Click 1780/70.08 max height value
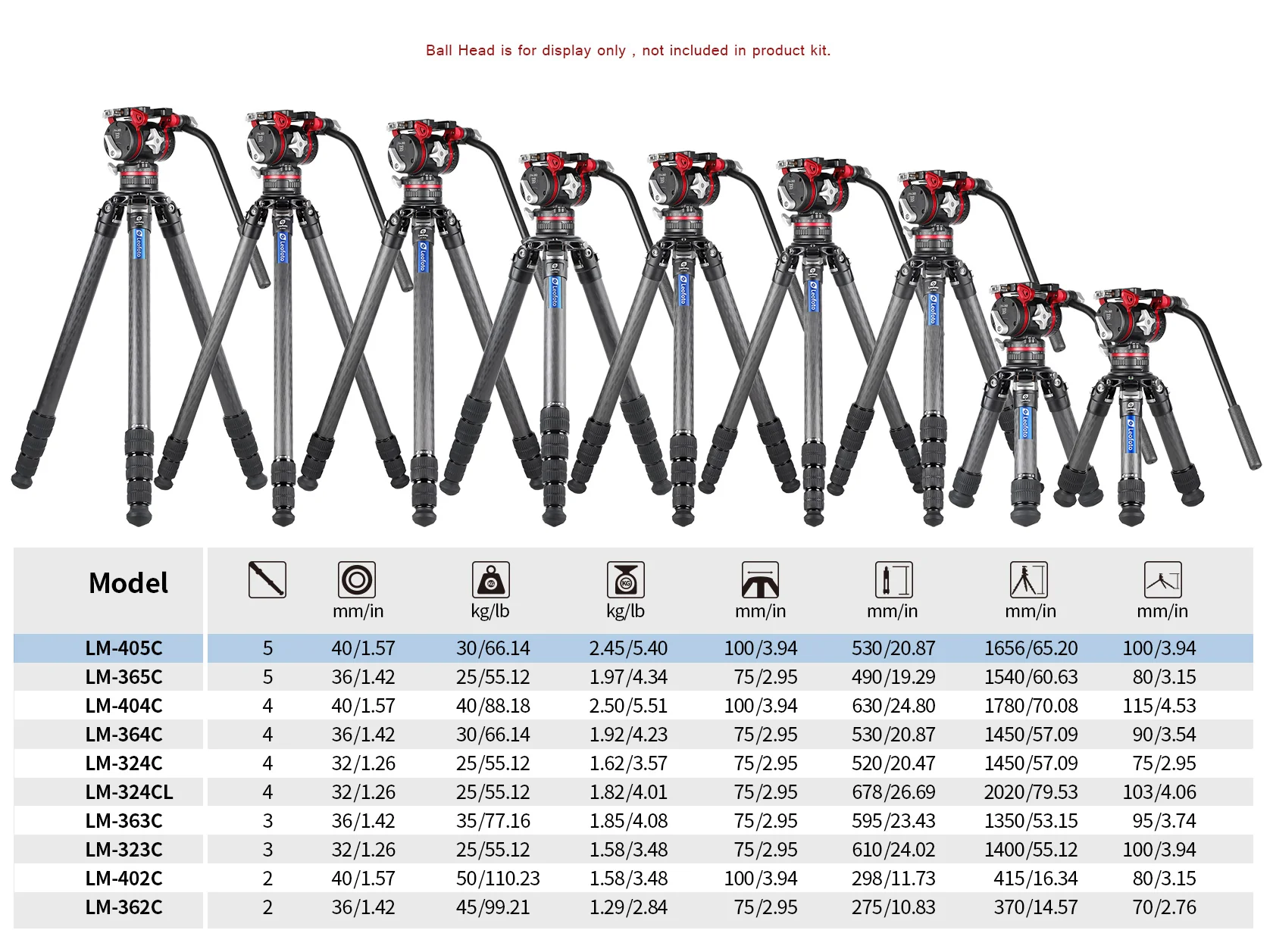The width and height of the screenshot is (1273, 952). tap(1031, 706)
